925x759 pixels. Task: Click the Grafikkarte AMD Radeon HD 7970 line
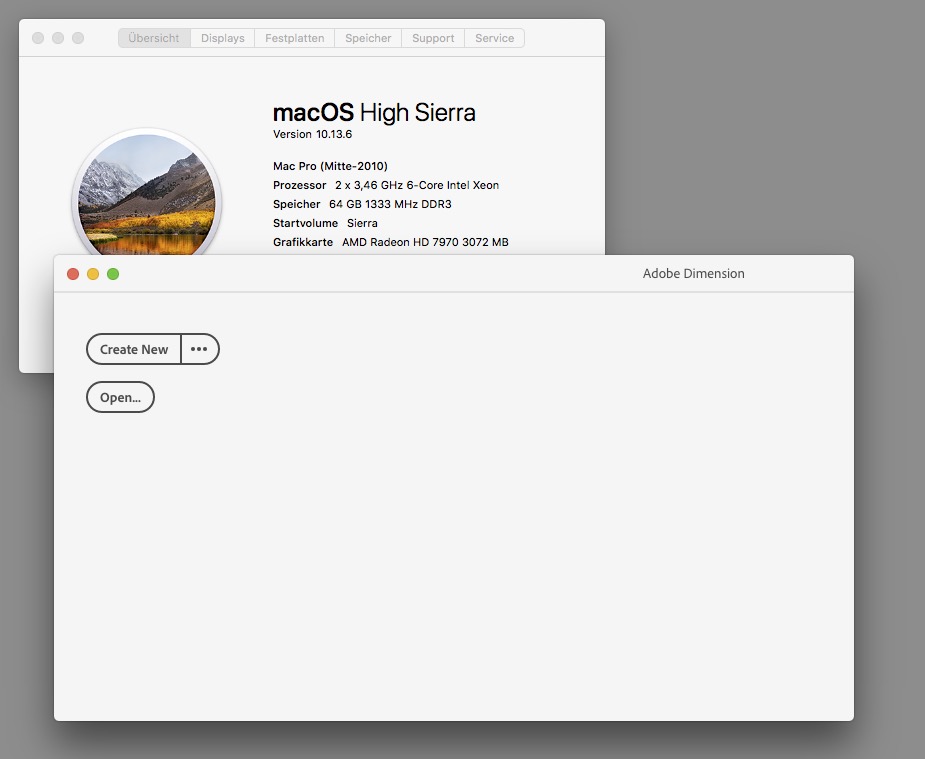pyautogui.click(x=390, y=242)
